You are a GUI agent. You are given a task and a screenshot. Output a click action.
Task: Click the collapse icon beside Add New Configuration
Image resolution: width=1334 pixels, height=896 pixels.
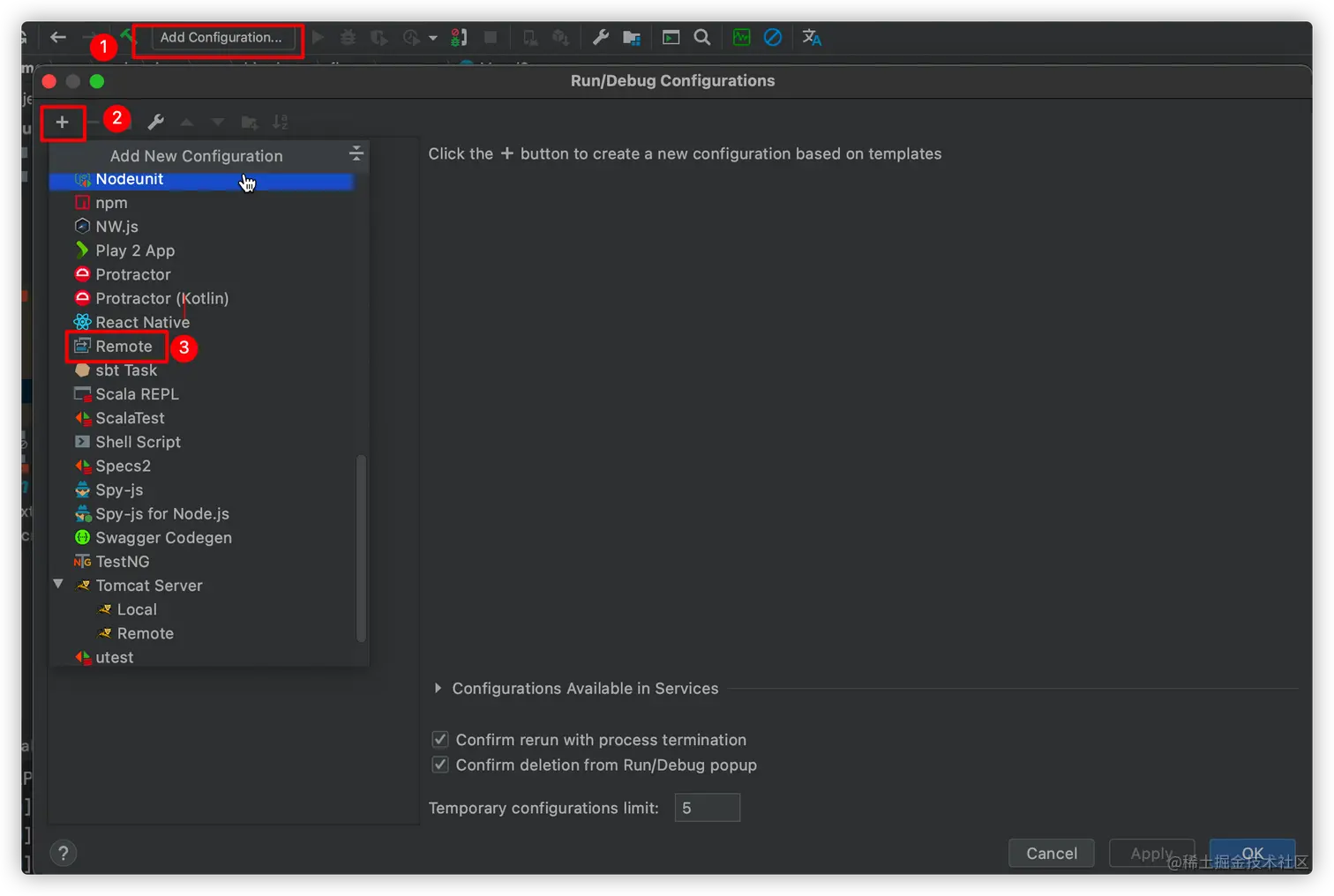(x=356, y=153)
